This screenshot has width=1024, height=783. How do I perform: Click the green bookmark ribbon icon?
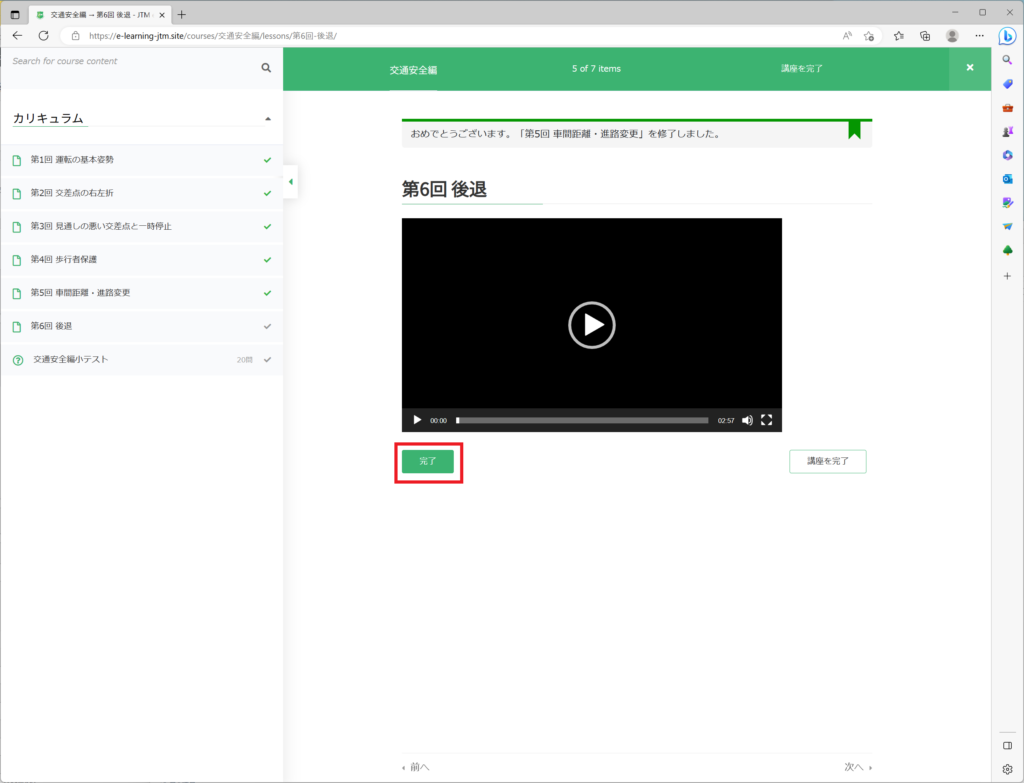click(x=854, y=130)
